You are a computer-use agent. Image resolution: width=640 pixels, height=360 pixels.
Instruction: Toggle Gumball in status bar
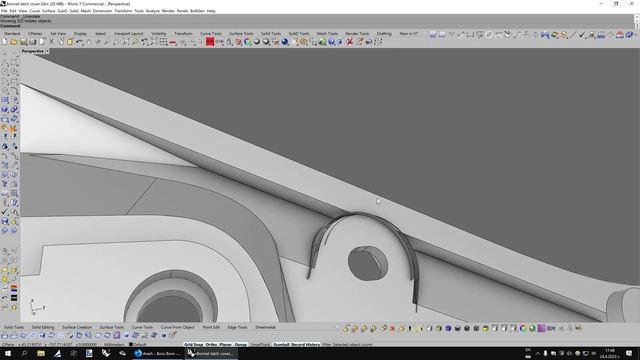[281, 344]
